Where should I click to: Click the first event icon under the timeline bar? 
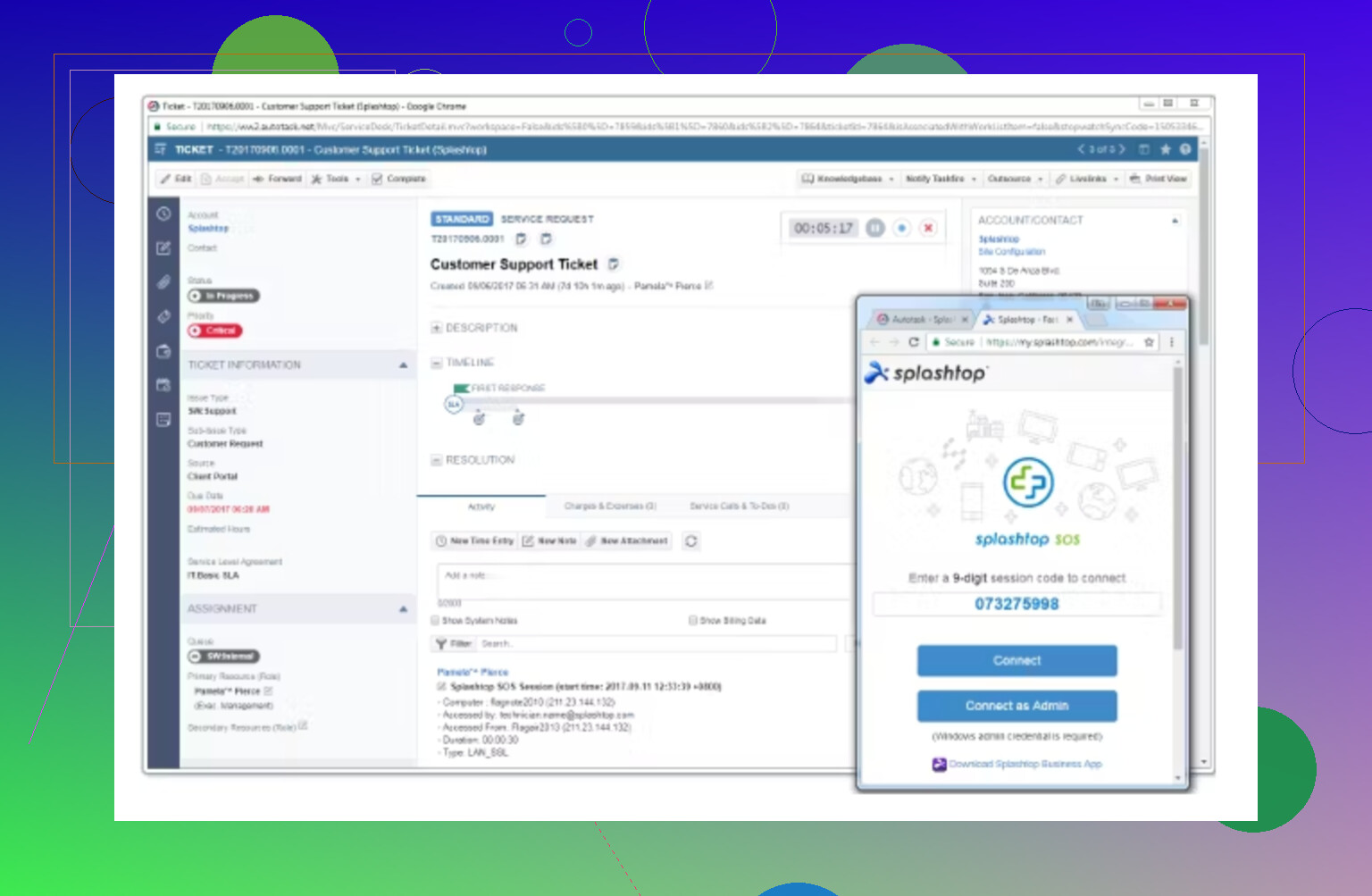click(x=479, y=418)
